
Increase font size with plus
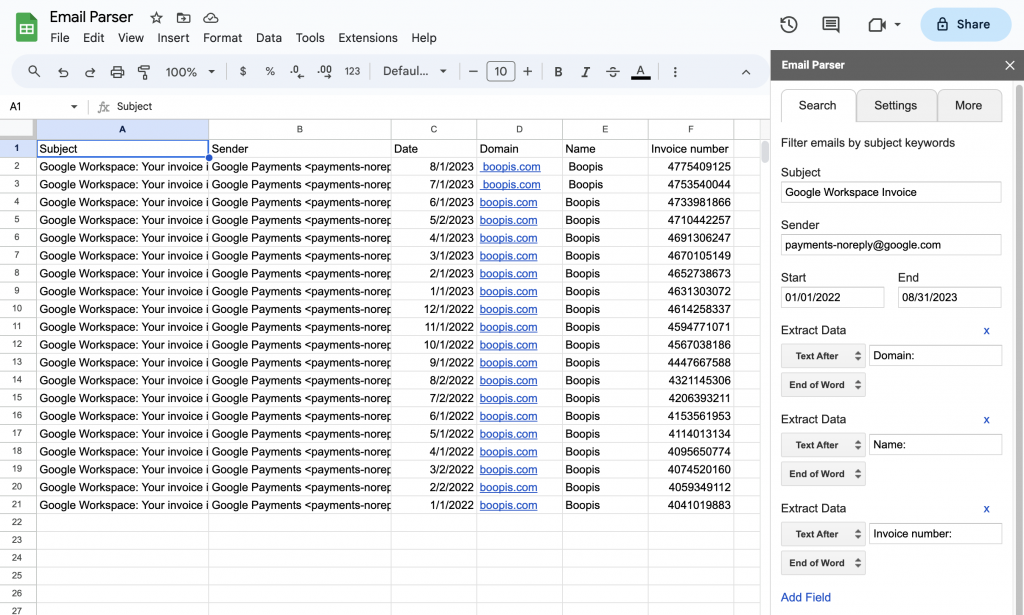pyautogui.click(x=528, y=71)
